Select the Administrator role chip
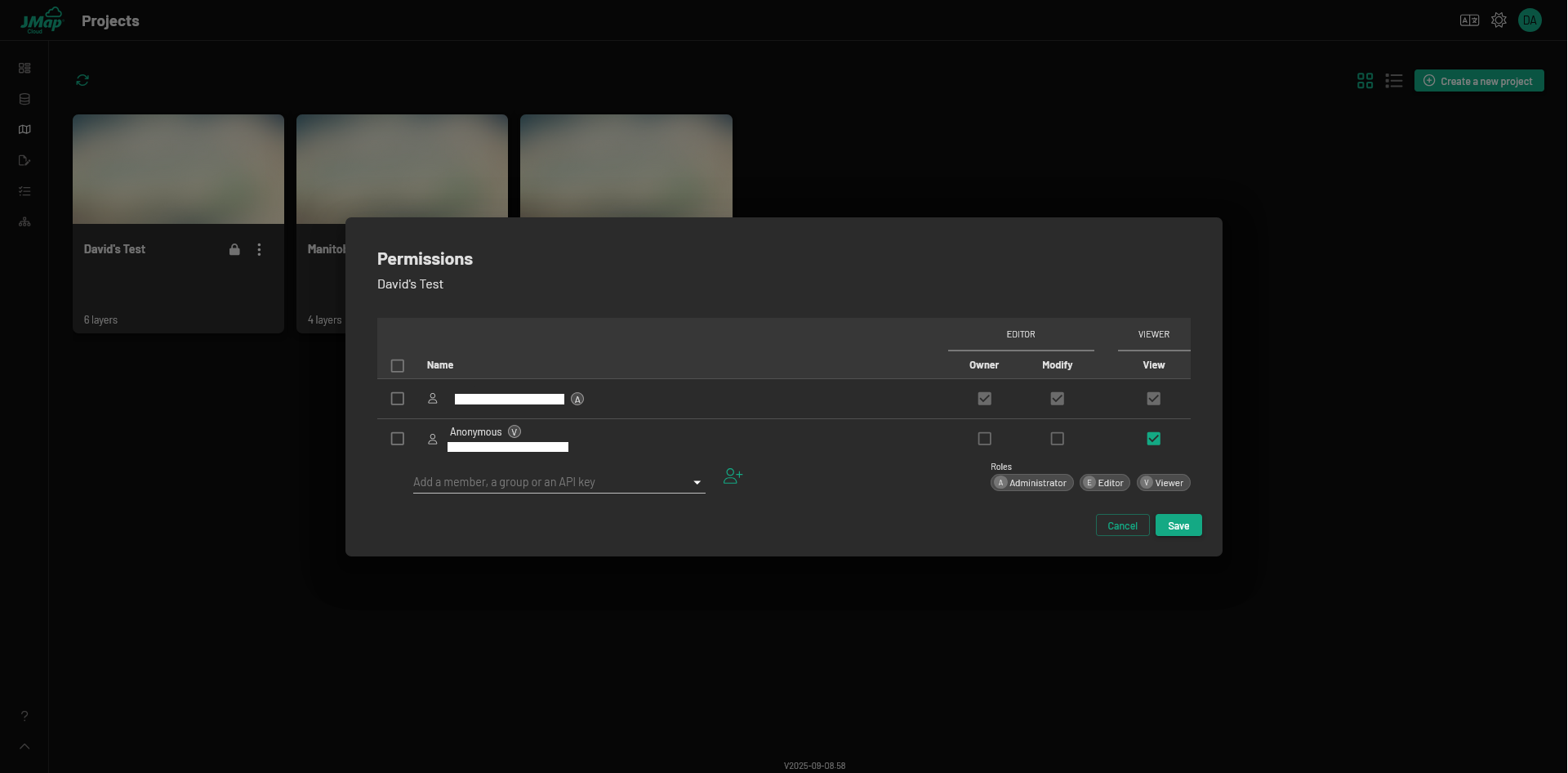This screenshot has height=773, width=1568. (1031, 483)
